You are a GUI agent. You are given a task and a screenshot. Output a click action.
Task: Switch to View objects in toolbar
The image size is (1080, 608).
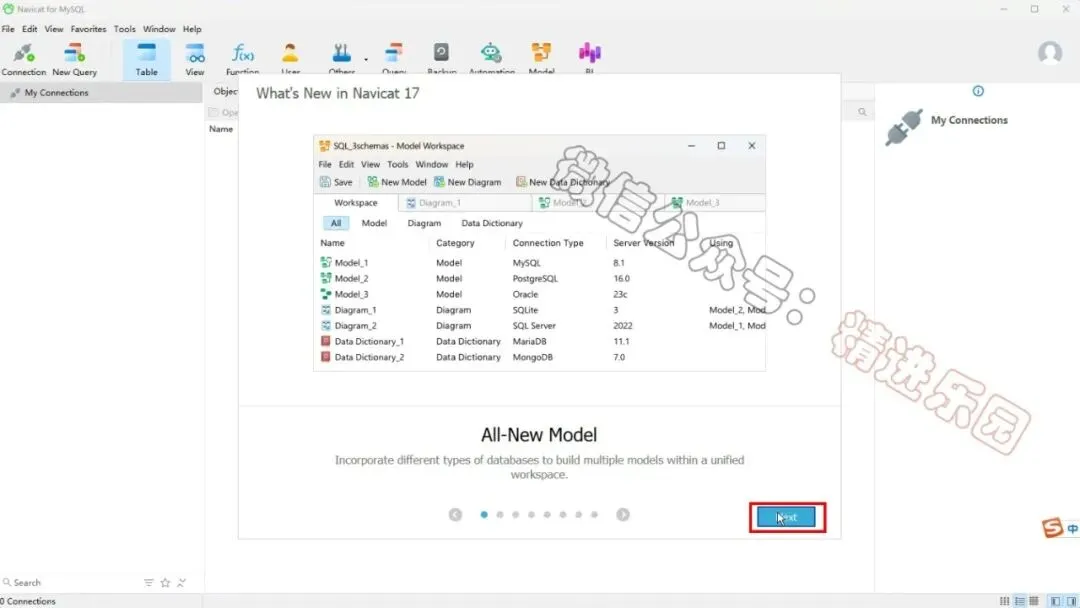point(195,59)
